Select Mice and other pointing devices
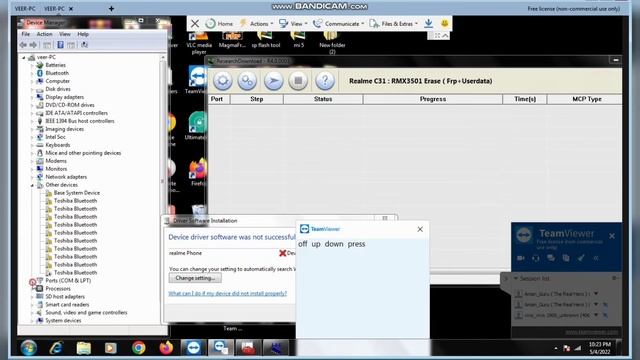The width and height of the screenshot is (640, 360). [x=83, y=153]
